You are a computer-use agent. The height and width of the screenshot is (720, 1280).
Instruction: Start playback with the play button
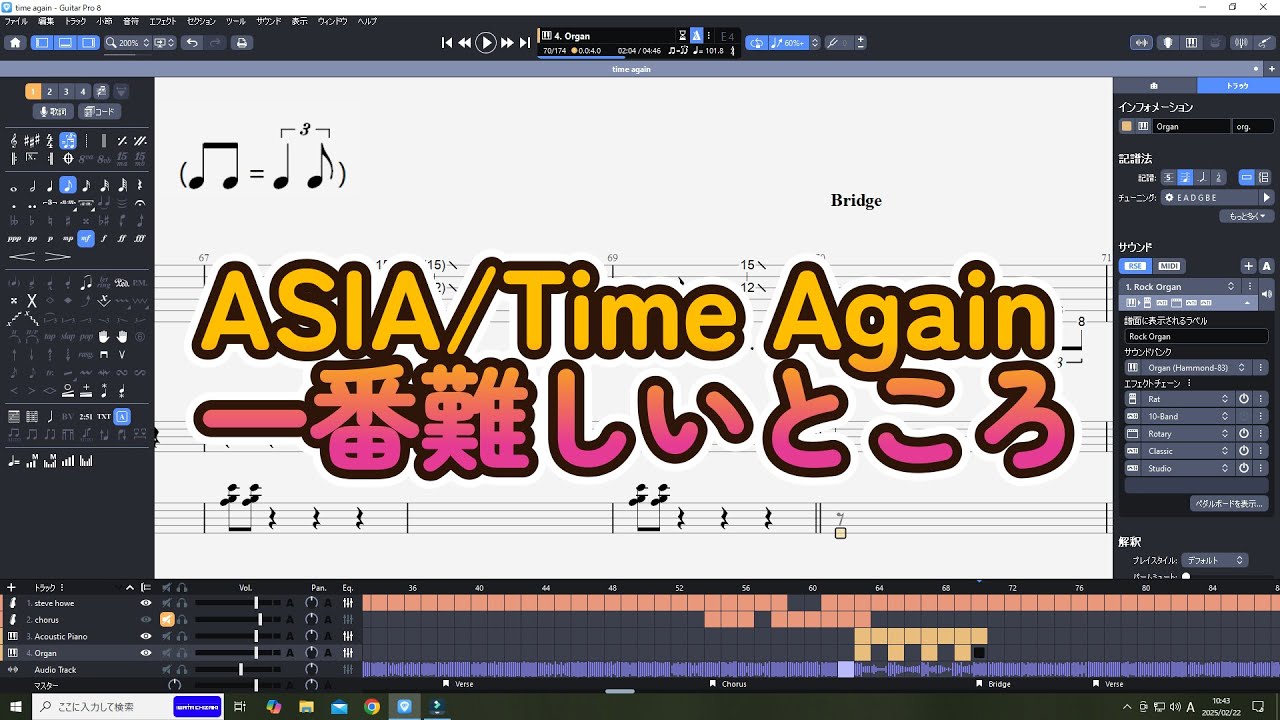tap(486, 43)
